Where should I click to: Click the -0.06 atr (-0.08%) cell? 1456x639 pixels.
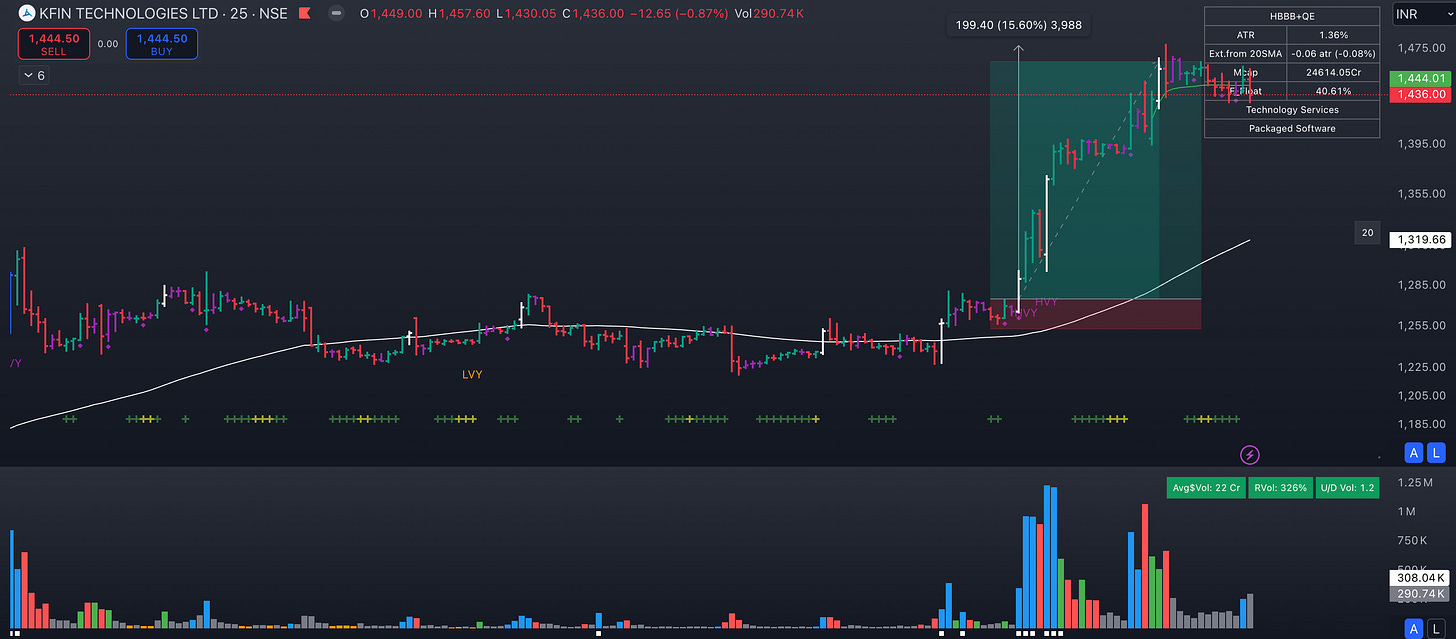(1334, 53)
